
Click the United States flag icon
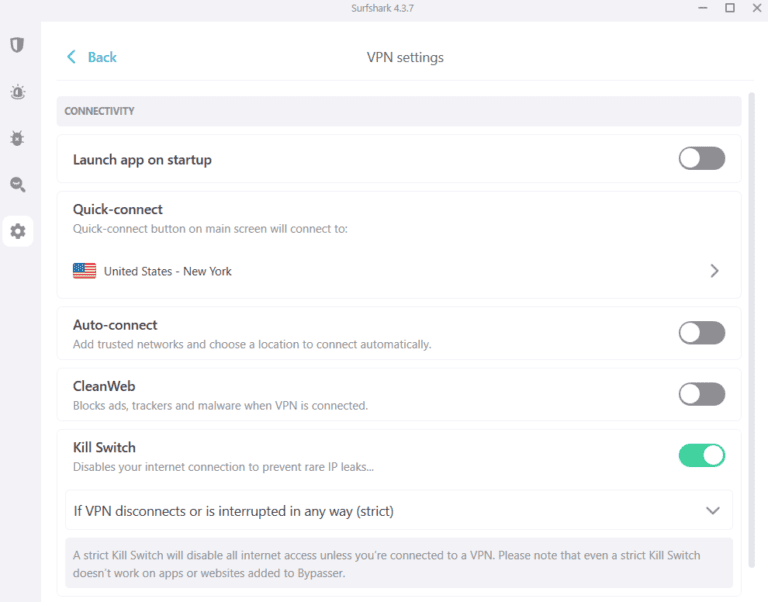click(x=85, y=271)
